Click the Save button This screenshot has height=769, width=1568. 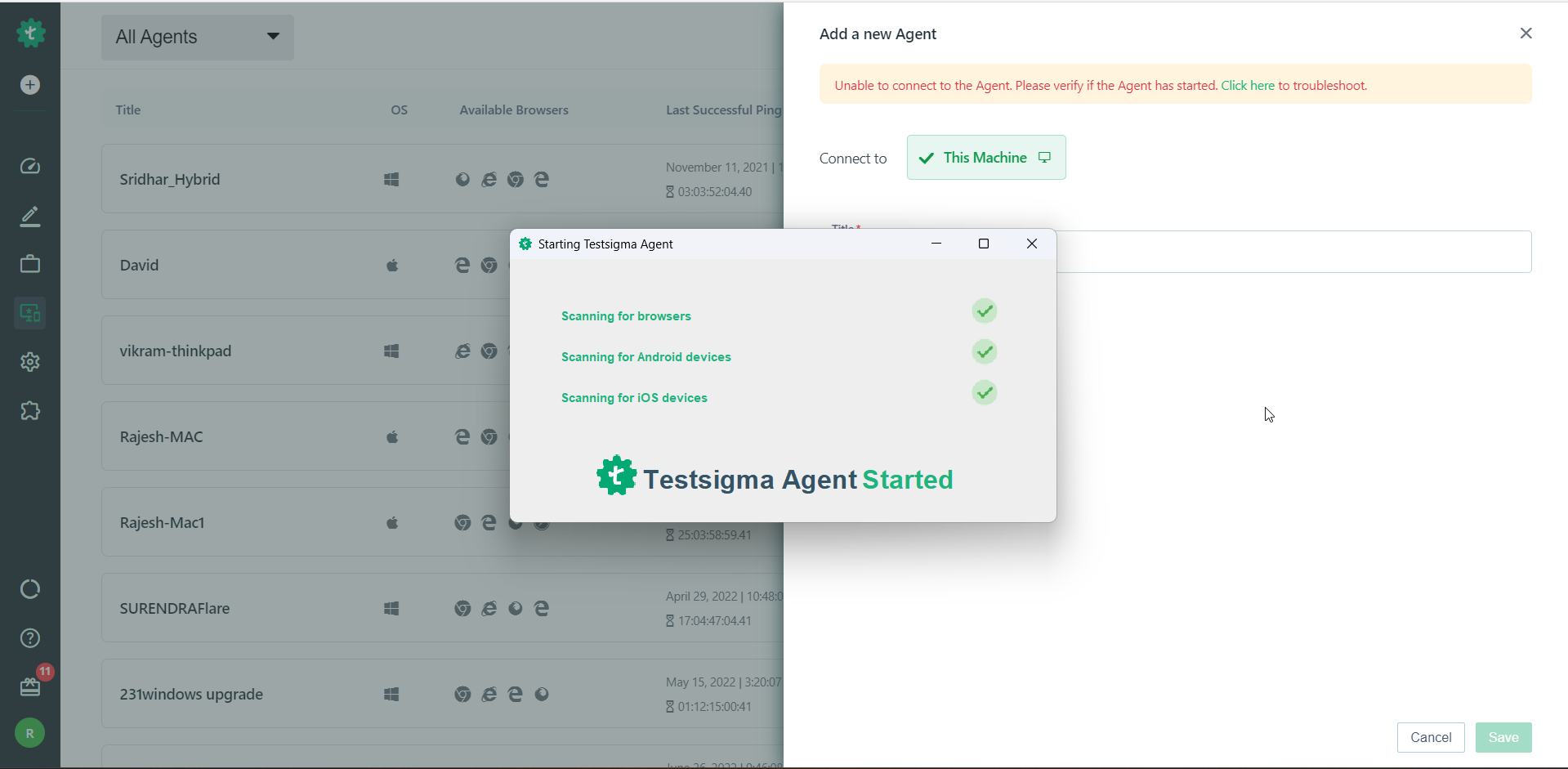coord(1503,737)
